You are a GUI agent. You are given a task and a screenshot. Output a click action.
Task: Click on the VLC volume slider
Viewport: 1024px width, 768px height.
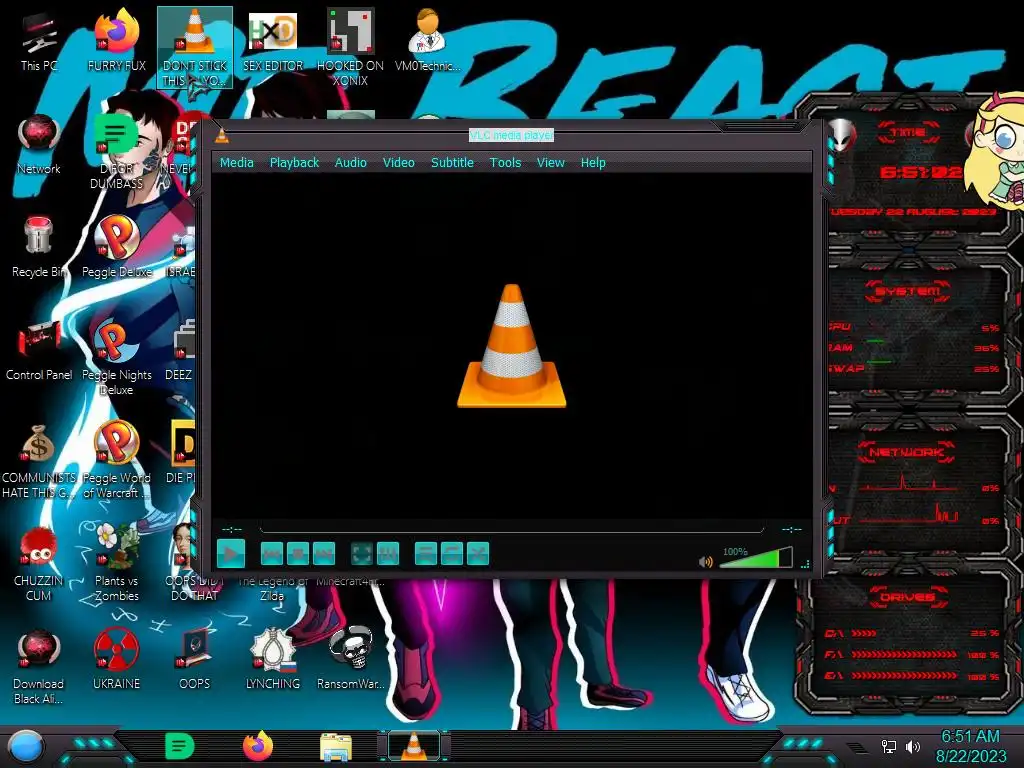[756, 558]
